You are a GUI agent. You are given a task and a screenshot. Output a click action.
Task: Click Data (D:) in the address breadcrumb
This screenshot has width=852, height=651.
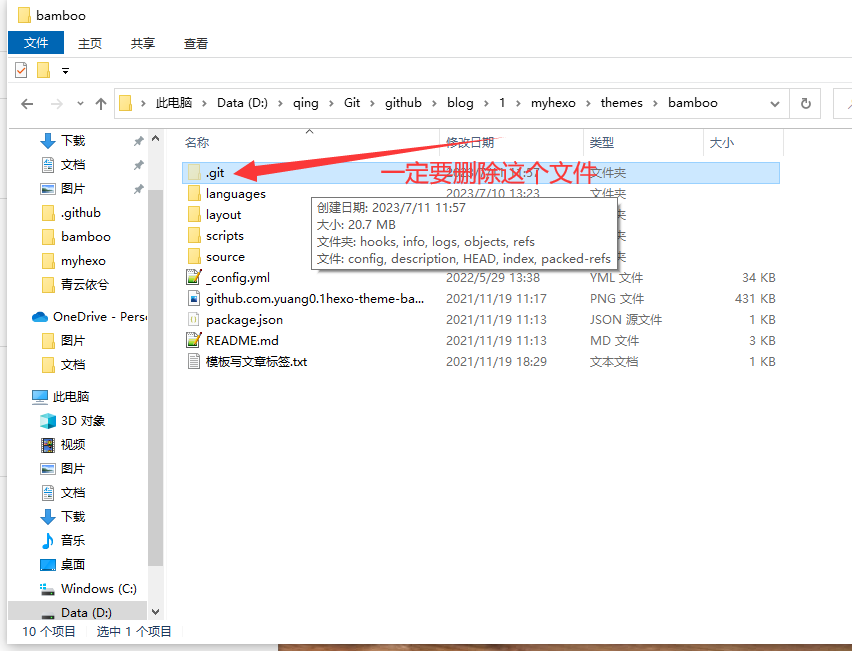(x=242, y=103)
